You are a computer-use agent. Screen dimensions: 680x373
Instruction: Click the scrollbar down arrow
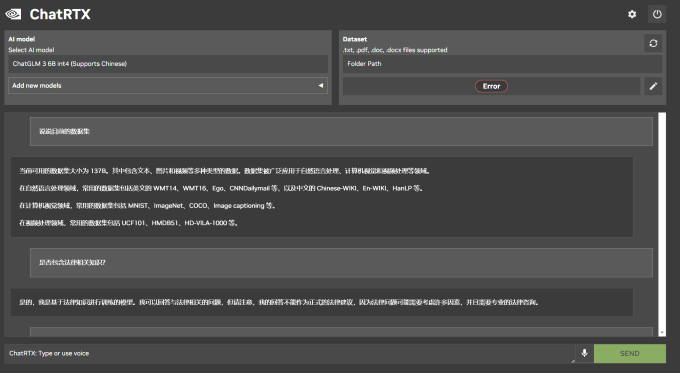point(662,333)
